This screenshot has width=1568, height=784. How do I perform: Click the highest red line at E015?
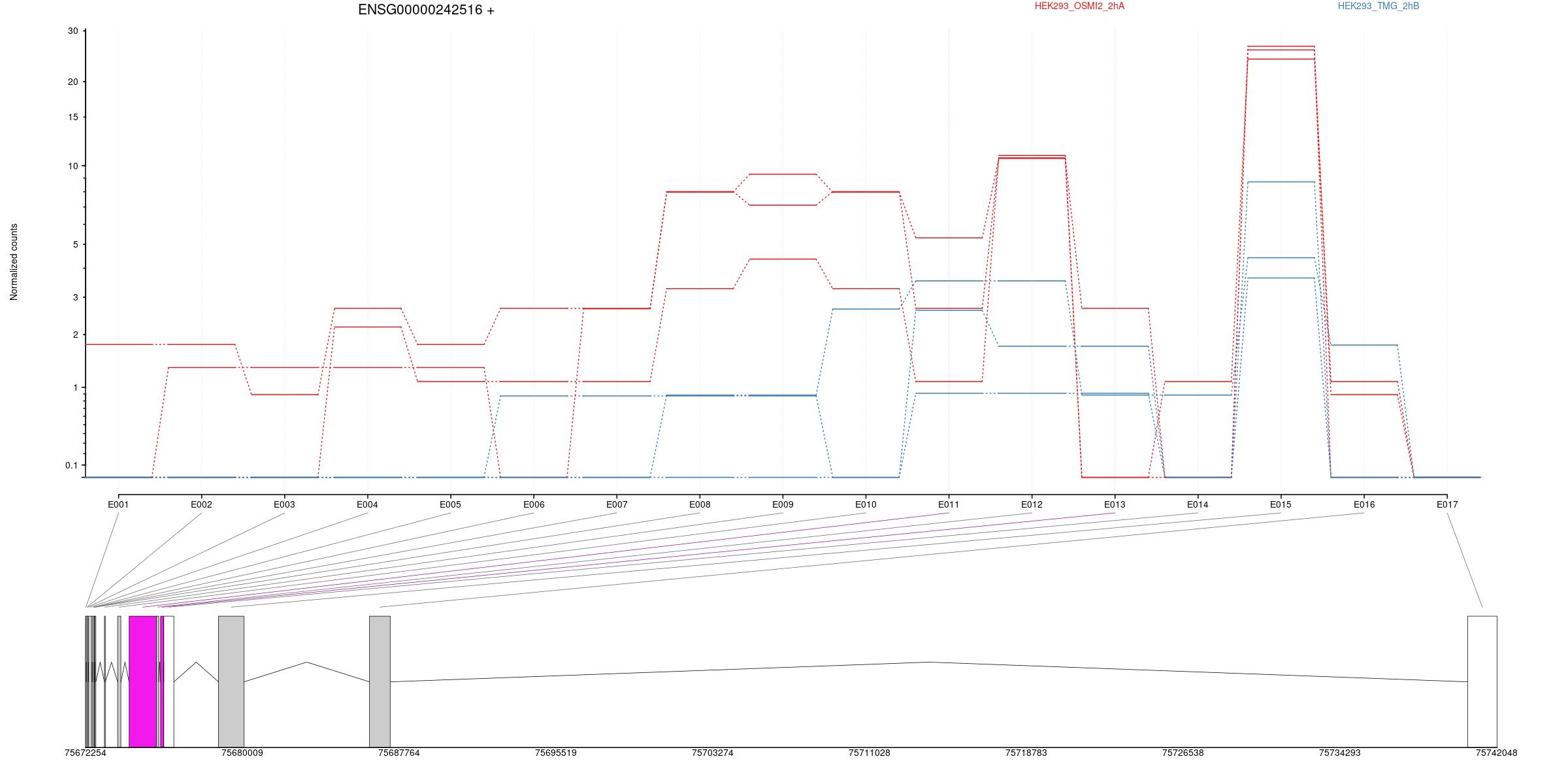tap(1281, 46)
